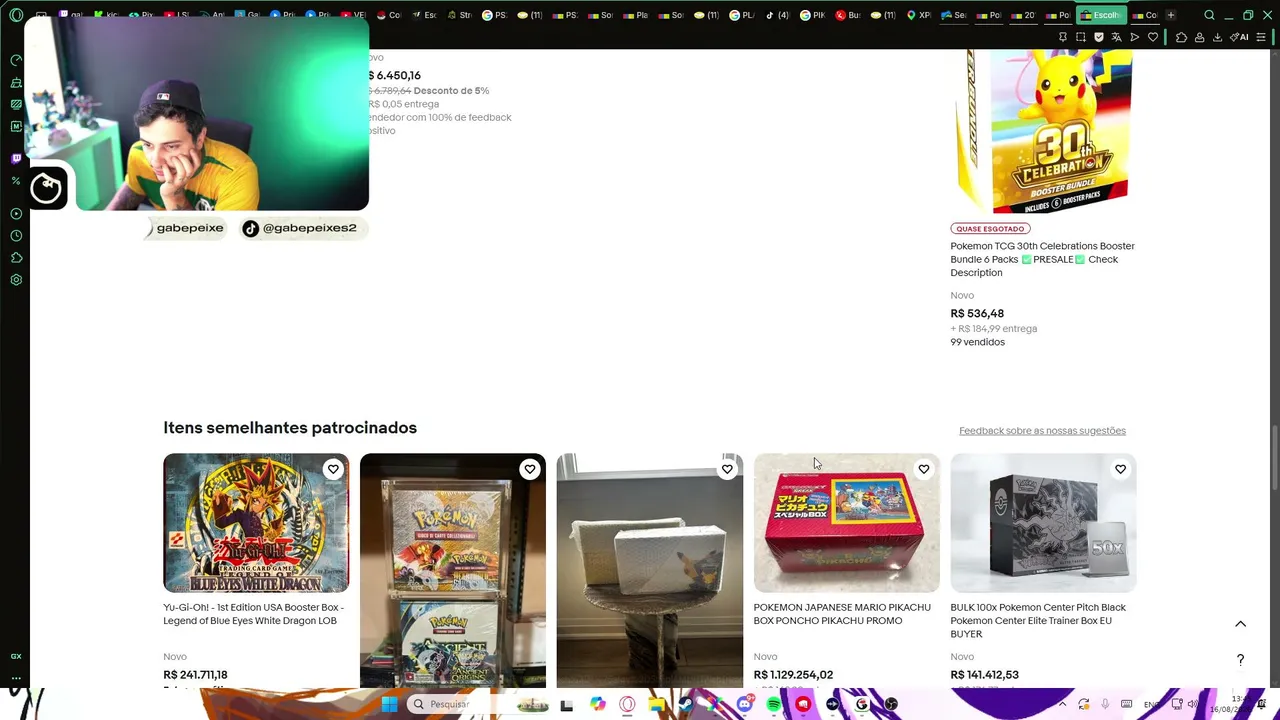Favorite the Pokemon acrylic case booster item
This screenshot has height=720, width=1280.
pyautogui.click(x=530, y=469)
